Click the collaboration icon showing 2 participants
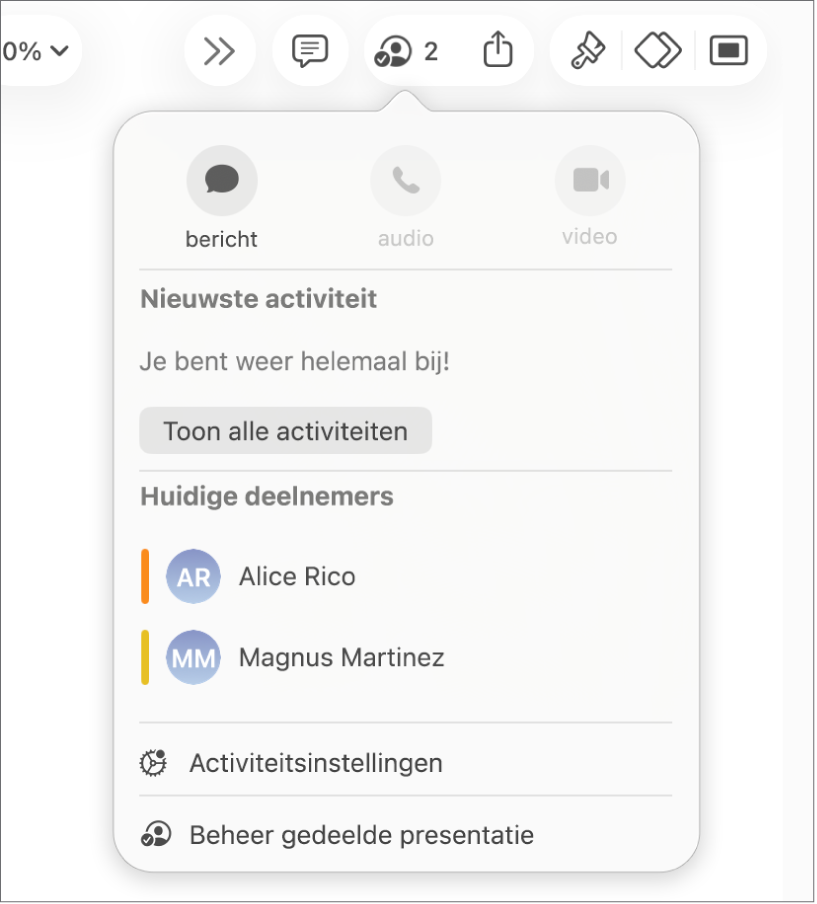The width and height of the screenshot is (817, 904). [x=406, y=51]
